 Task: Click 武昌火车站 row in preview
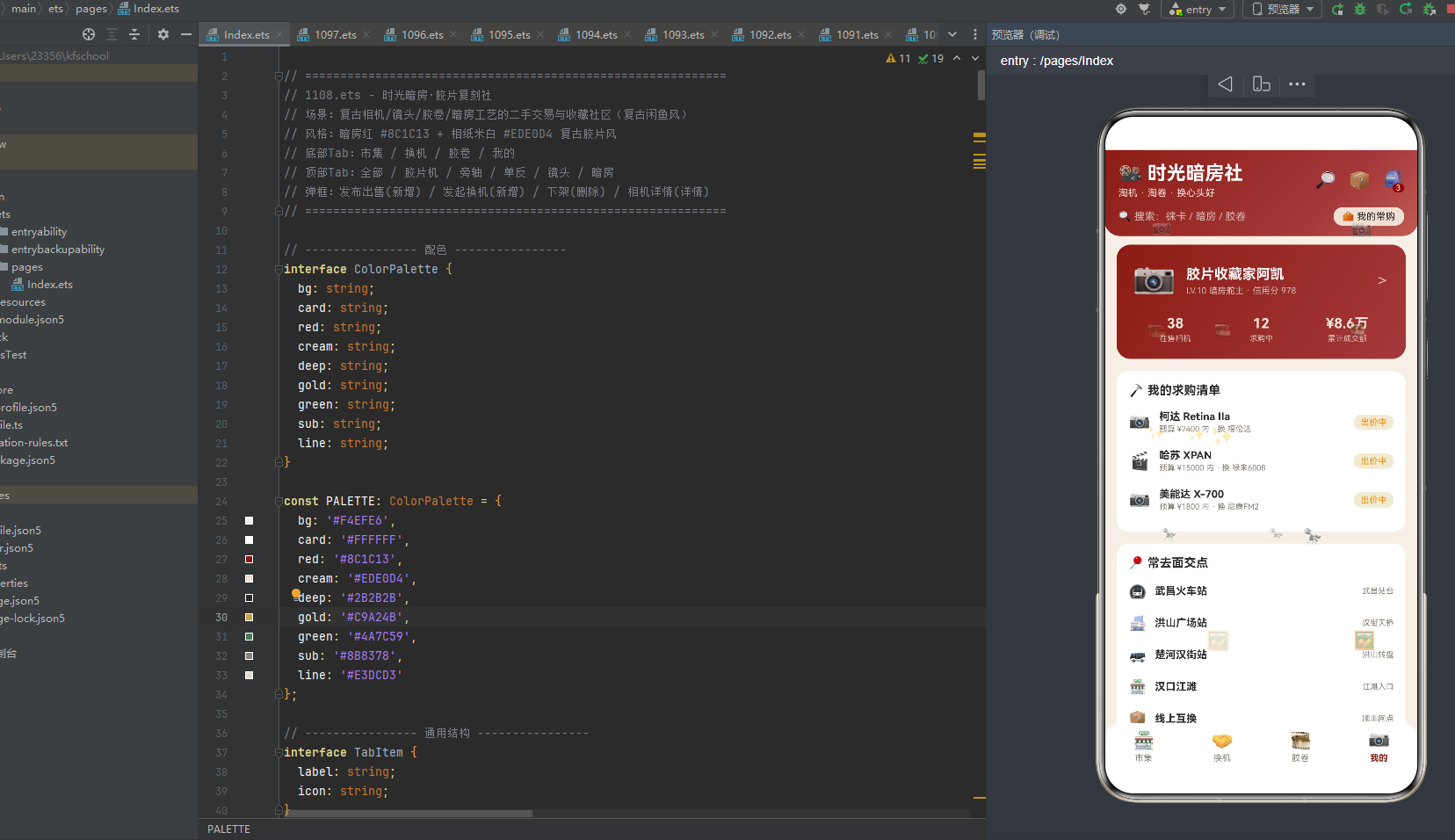coord(1261,591)
